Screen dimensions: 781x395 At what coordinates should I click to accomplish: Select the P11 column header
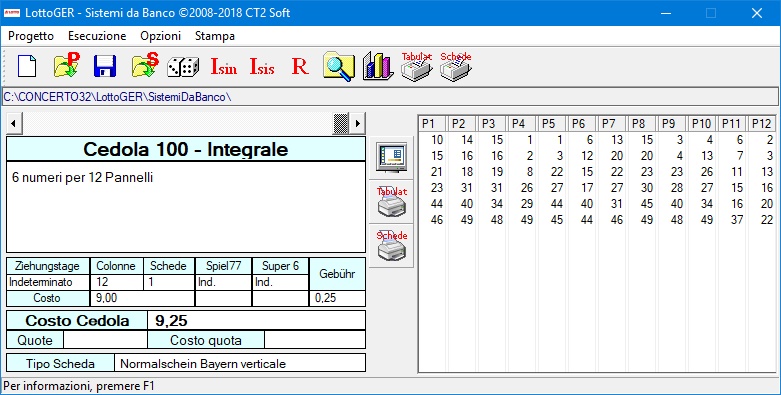[x=731, y=124]
